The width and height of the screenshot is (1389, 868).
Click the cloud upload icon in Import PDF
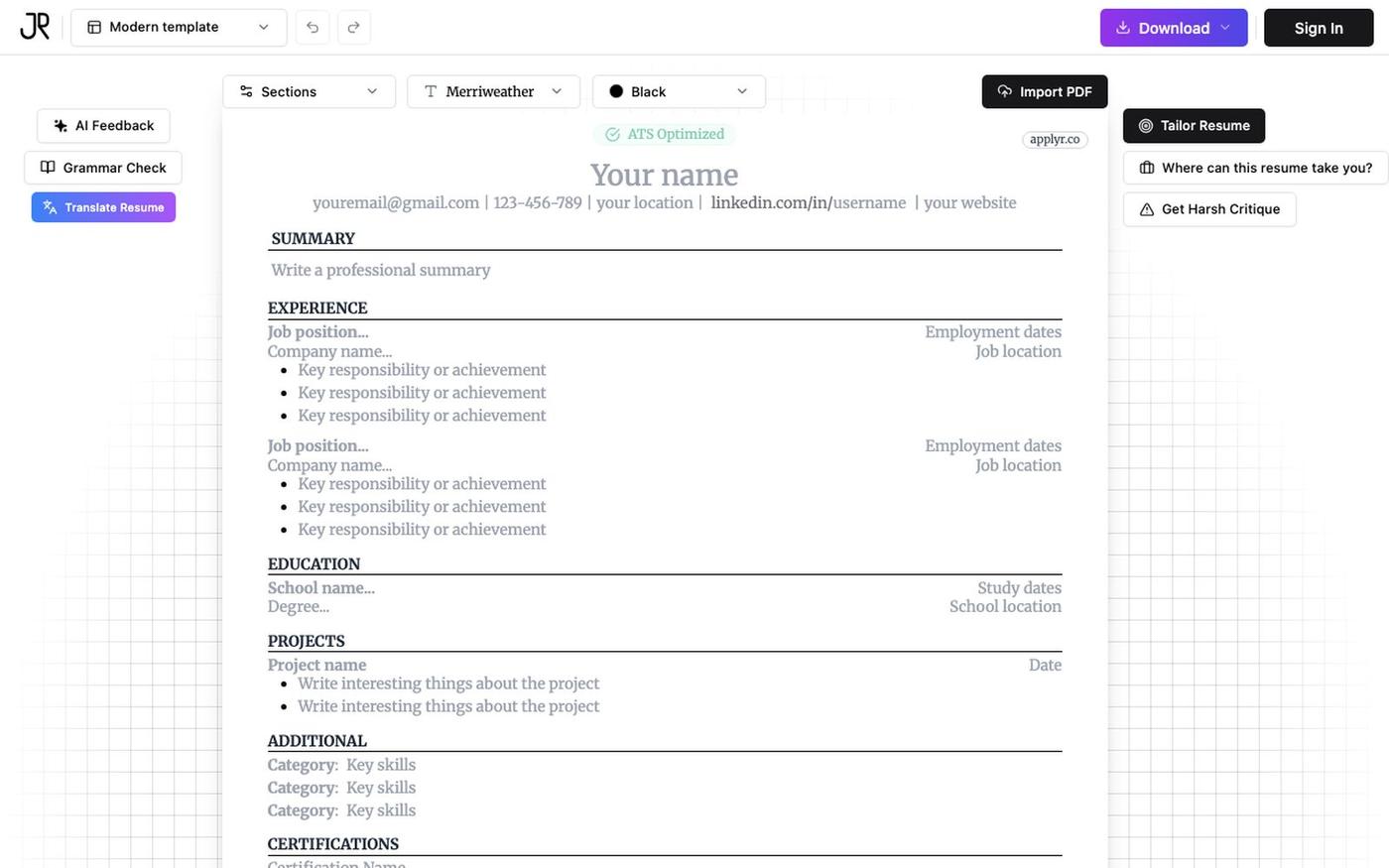tap(1005, 91)
